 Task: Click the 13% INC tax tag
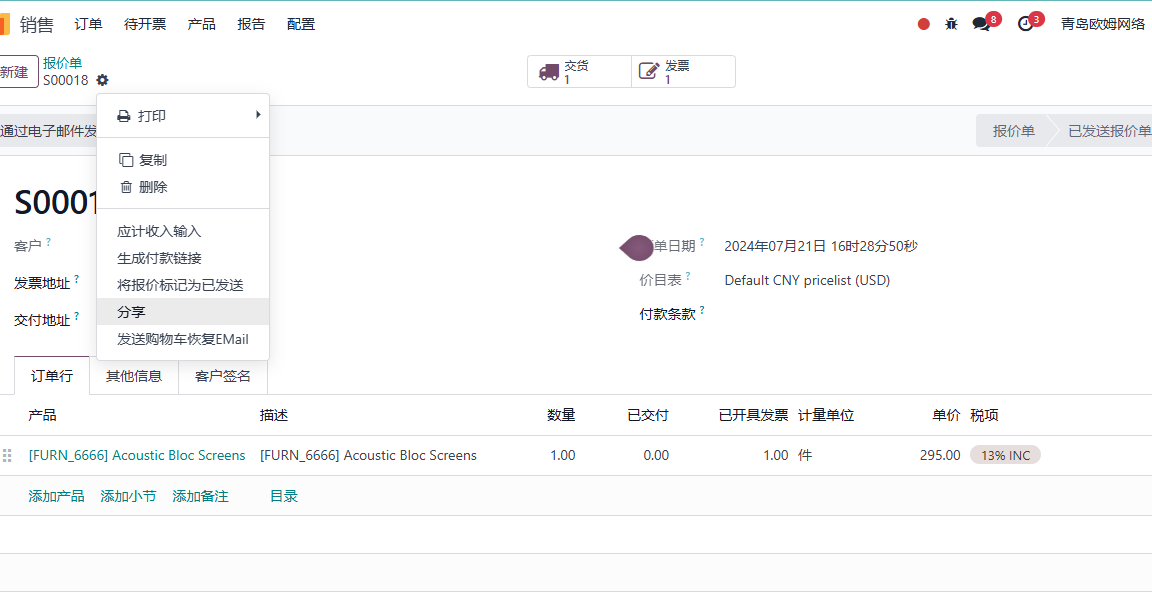point(1005,456)
